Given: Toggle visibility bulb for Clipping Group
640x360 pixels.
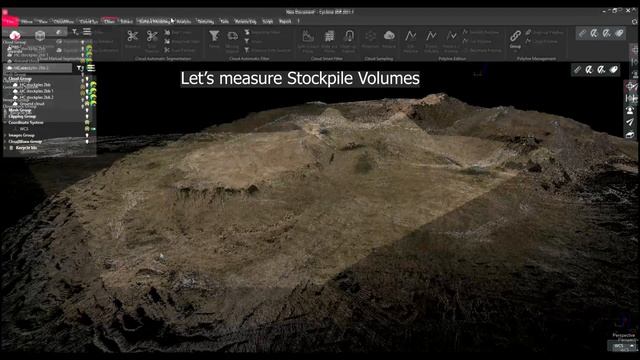Looking at the screenshot, I should point(87,116).
